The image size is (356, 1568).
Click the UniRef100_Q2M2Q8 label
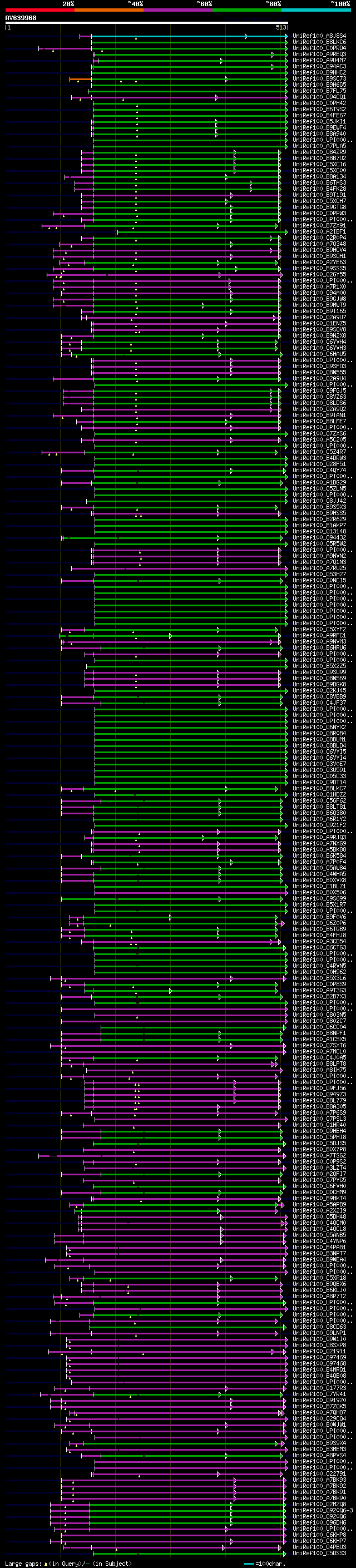point(319,1504)
